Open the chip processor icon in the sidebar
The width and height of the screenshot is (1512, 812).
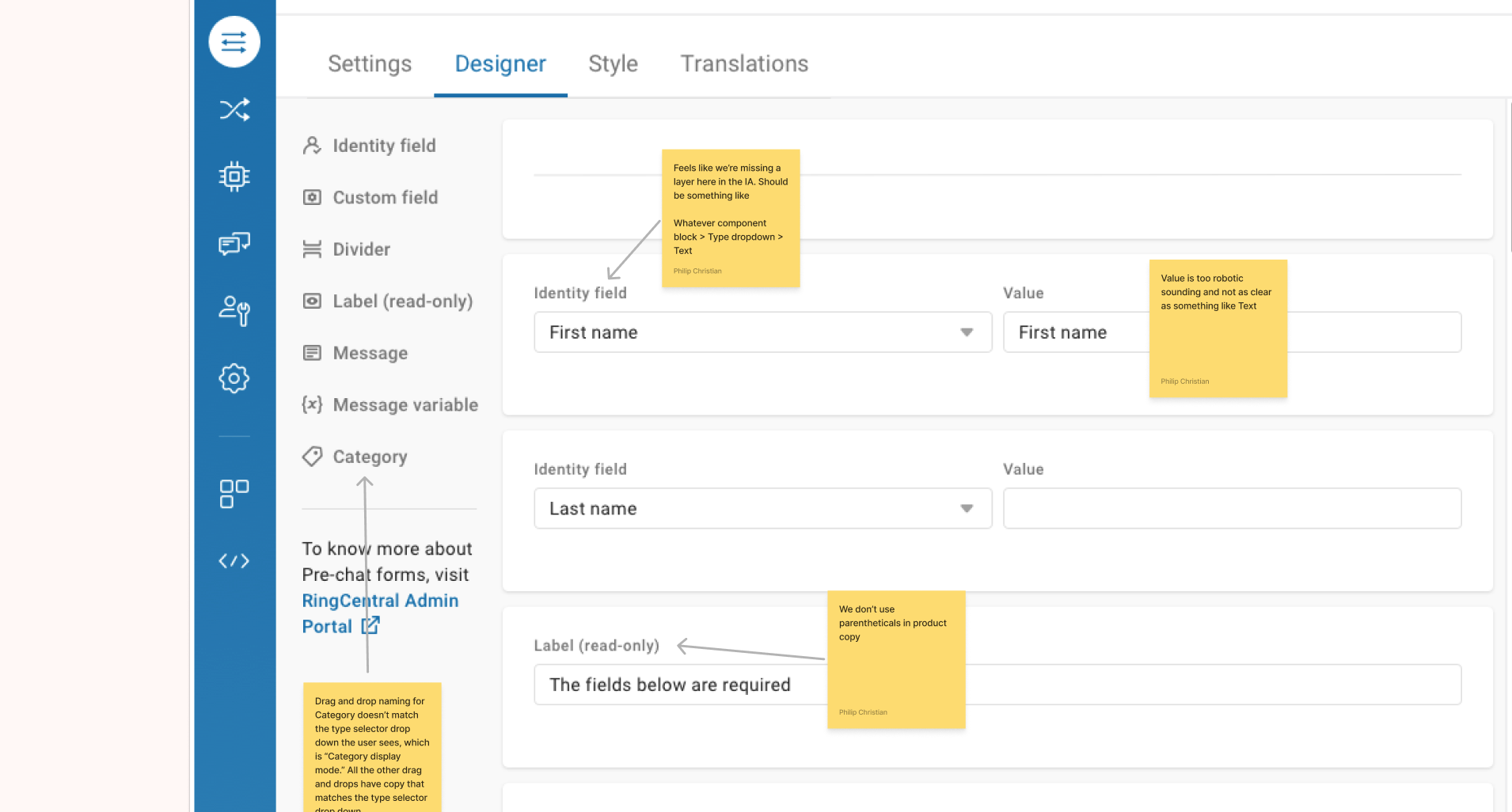point(234,176)
